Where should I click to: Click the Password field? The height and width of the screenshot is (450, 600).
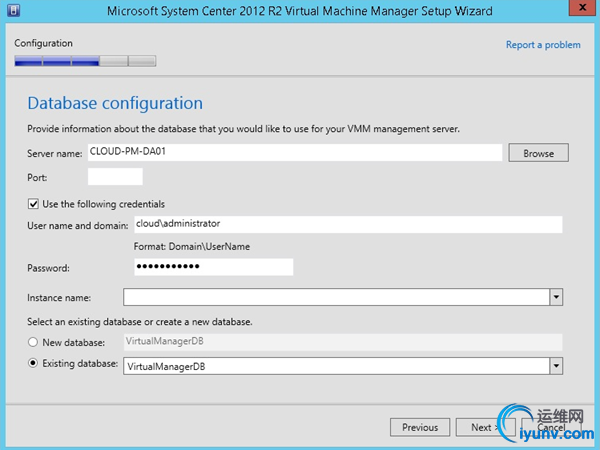(214, 267)
